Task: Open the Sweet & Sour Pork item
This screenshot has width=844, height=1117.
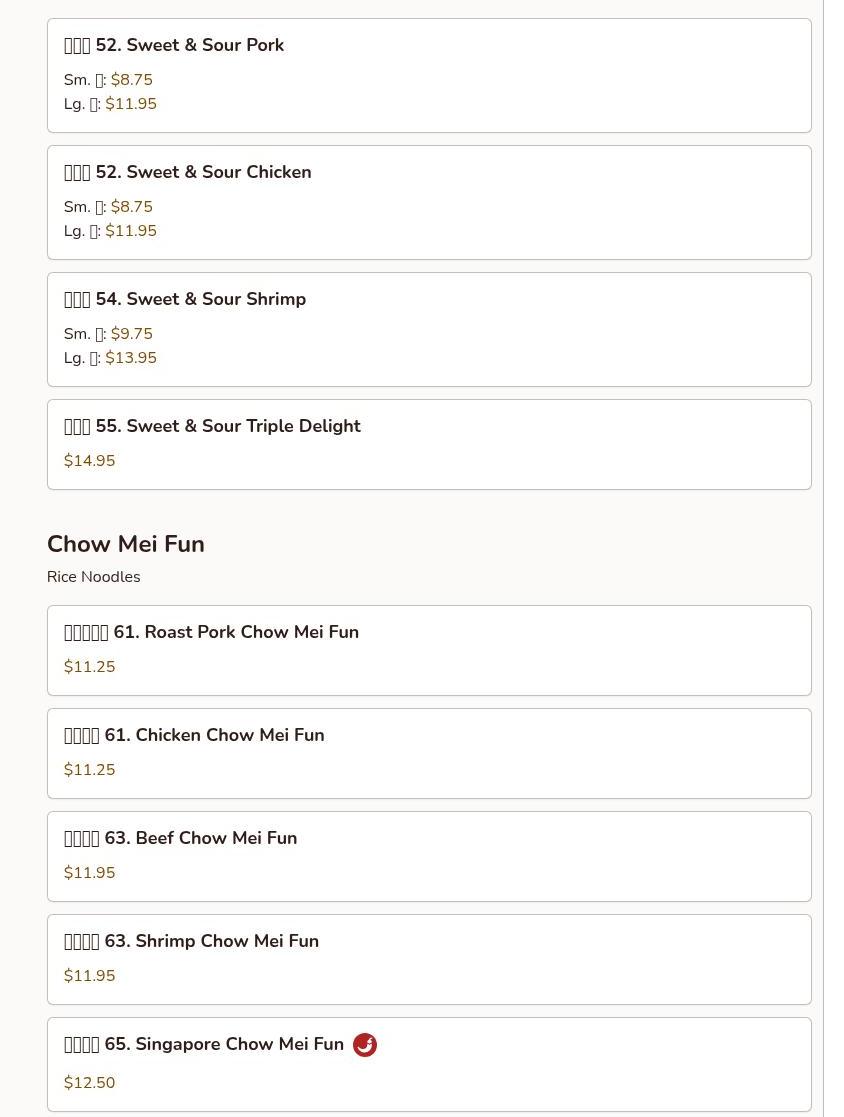Action: point(429,76)
